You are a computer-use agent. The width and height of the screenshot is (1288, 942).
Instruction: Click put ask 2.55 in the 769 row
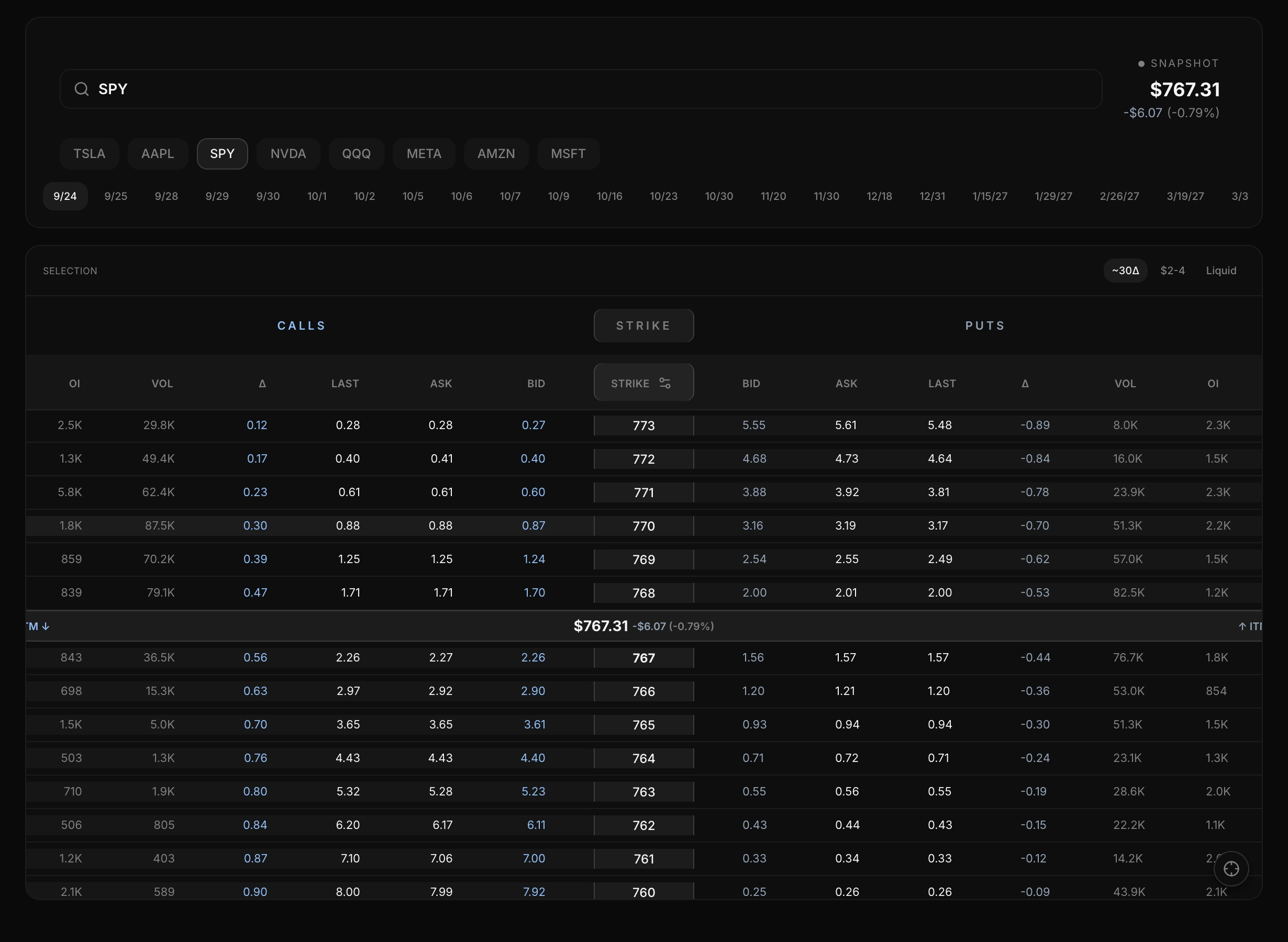[x=847, y=559]
